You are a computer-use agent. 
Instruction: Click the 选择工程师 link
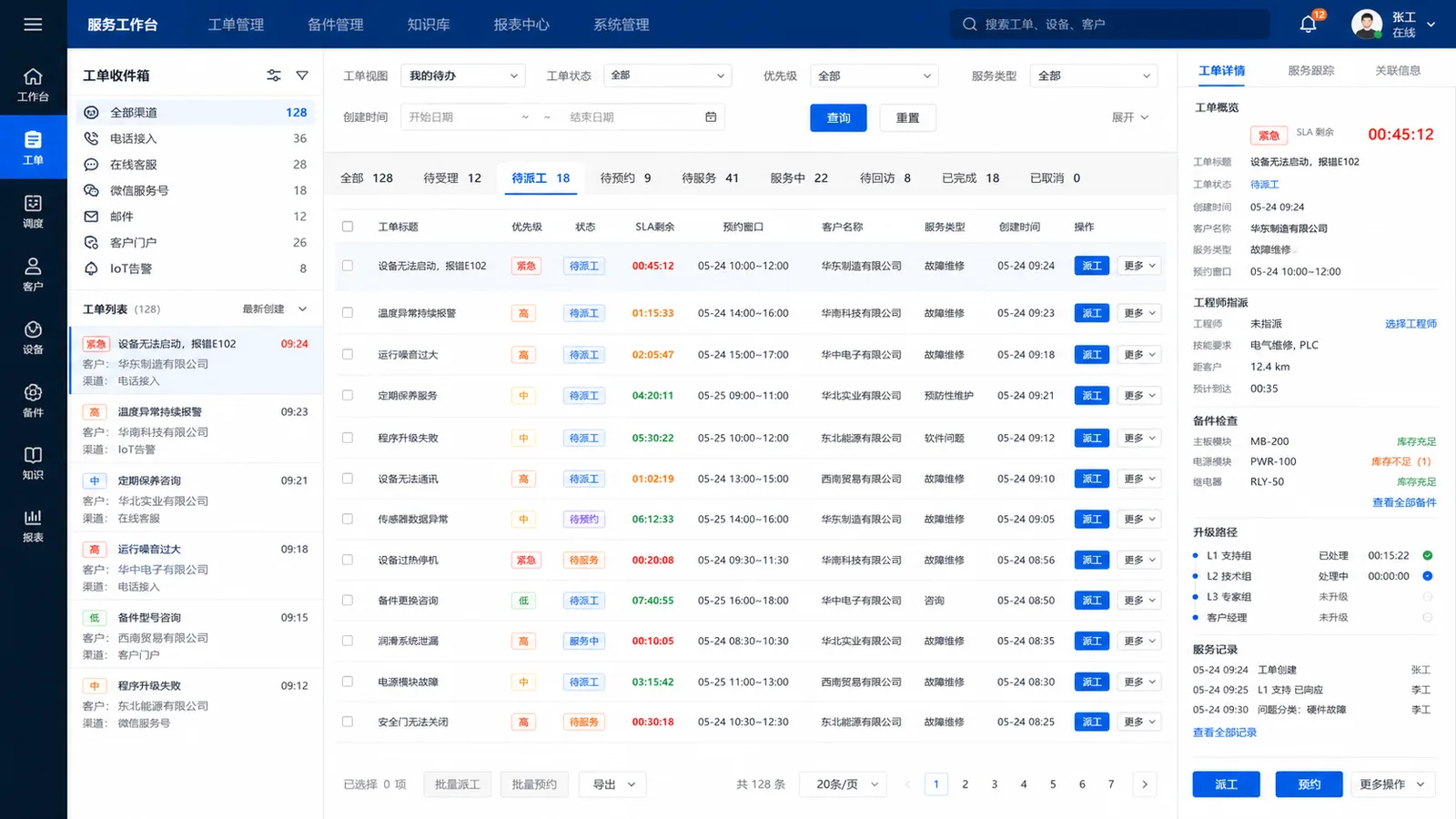[1410, 324]
